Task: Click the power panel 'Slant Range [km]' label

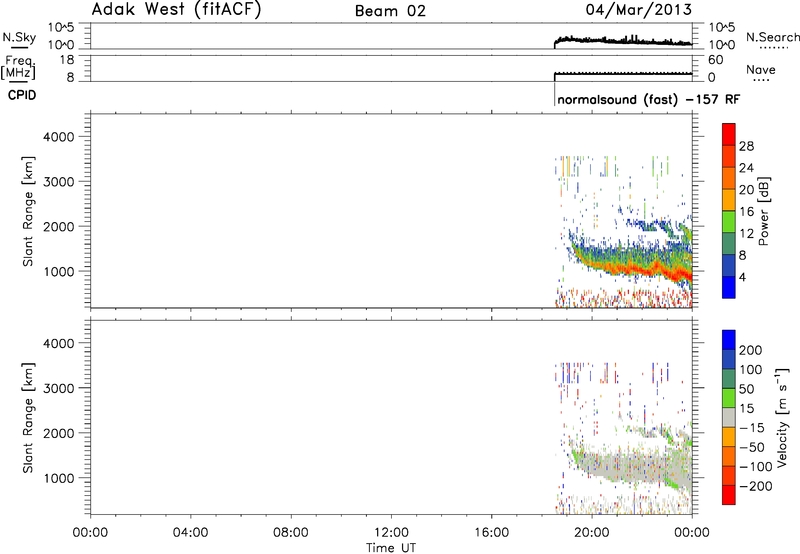Action: pyautogui.click(x=28, y=211)
